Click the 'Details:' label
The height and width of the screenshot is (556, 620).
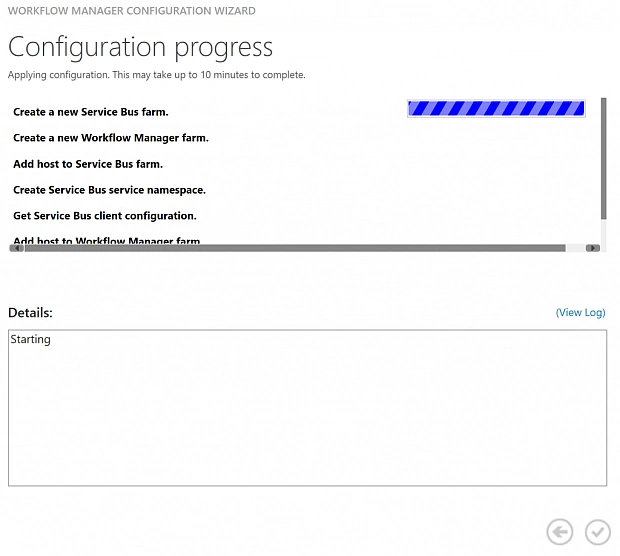click(x=30, y=313)
